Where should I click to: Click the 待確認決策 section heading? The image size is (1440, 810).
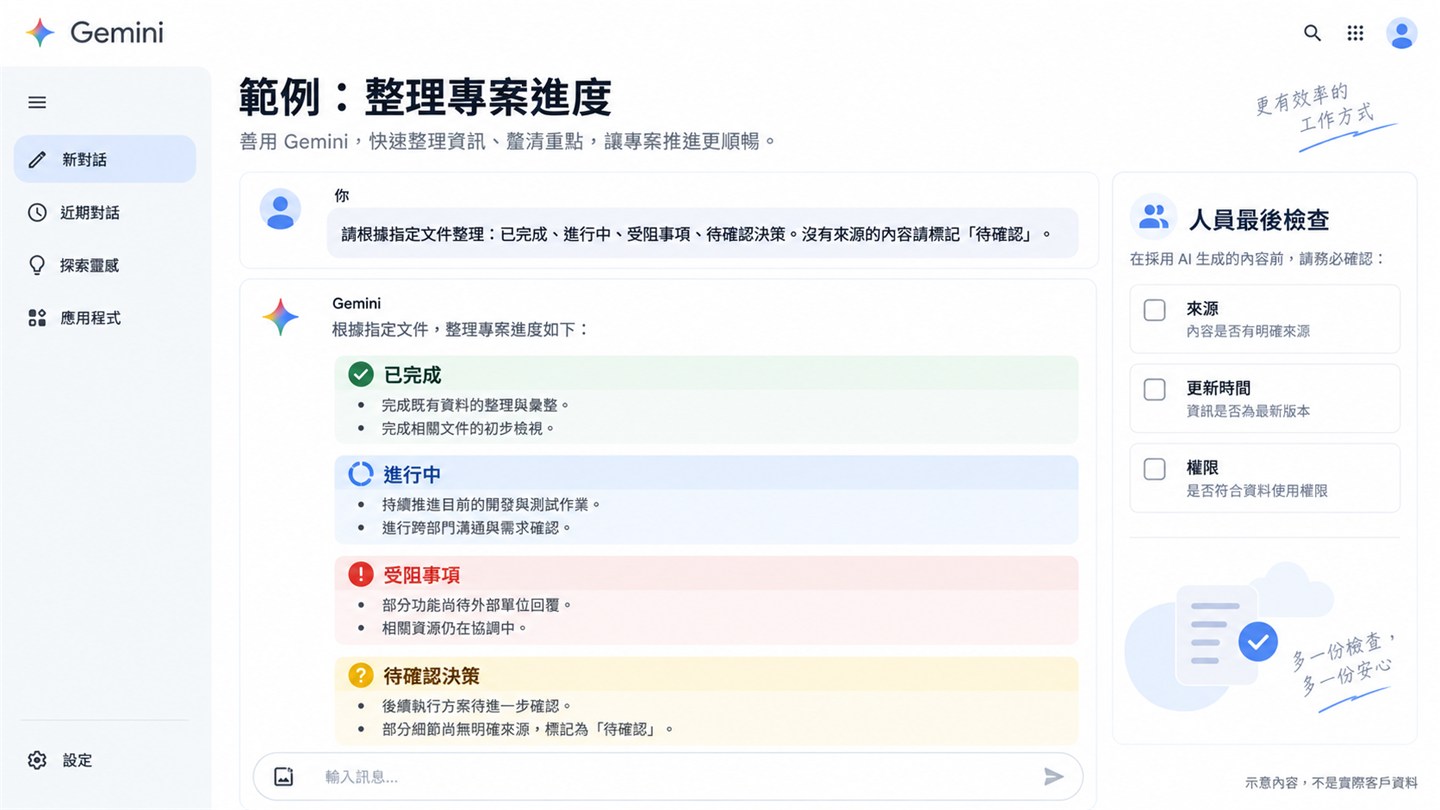click(x=431, y=676)
